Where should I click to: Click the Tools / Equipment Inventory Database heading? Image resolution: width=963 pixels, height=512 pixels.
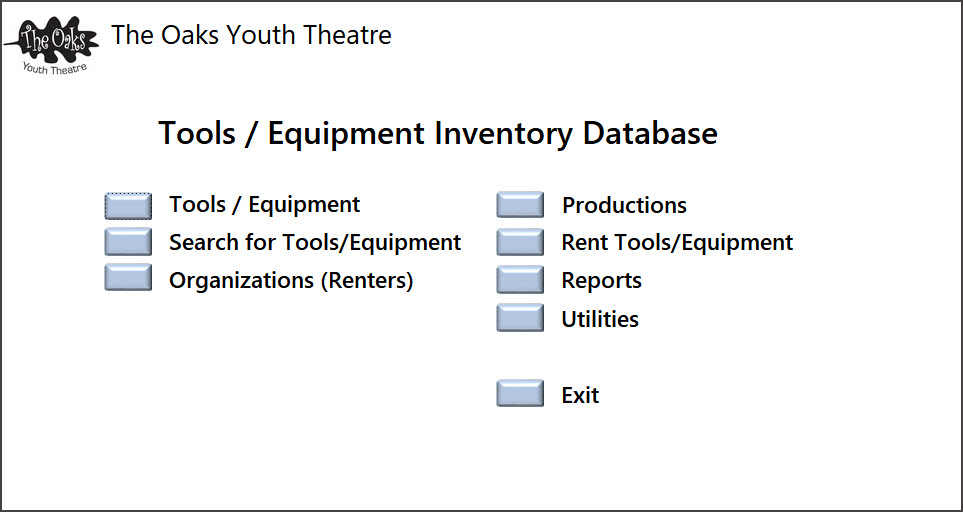pos(438,133)
